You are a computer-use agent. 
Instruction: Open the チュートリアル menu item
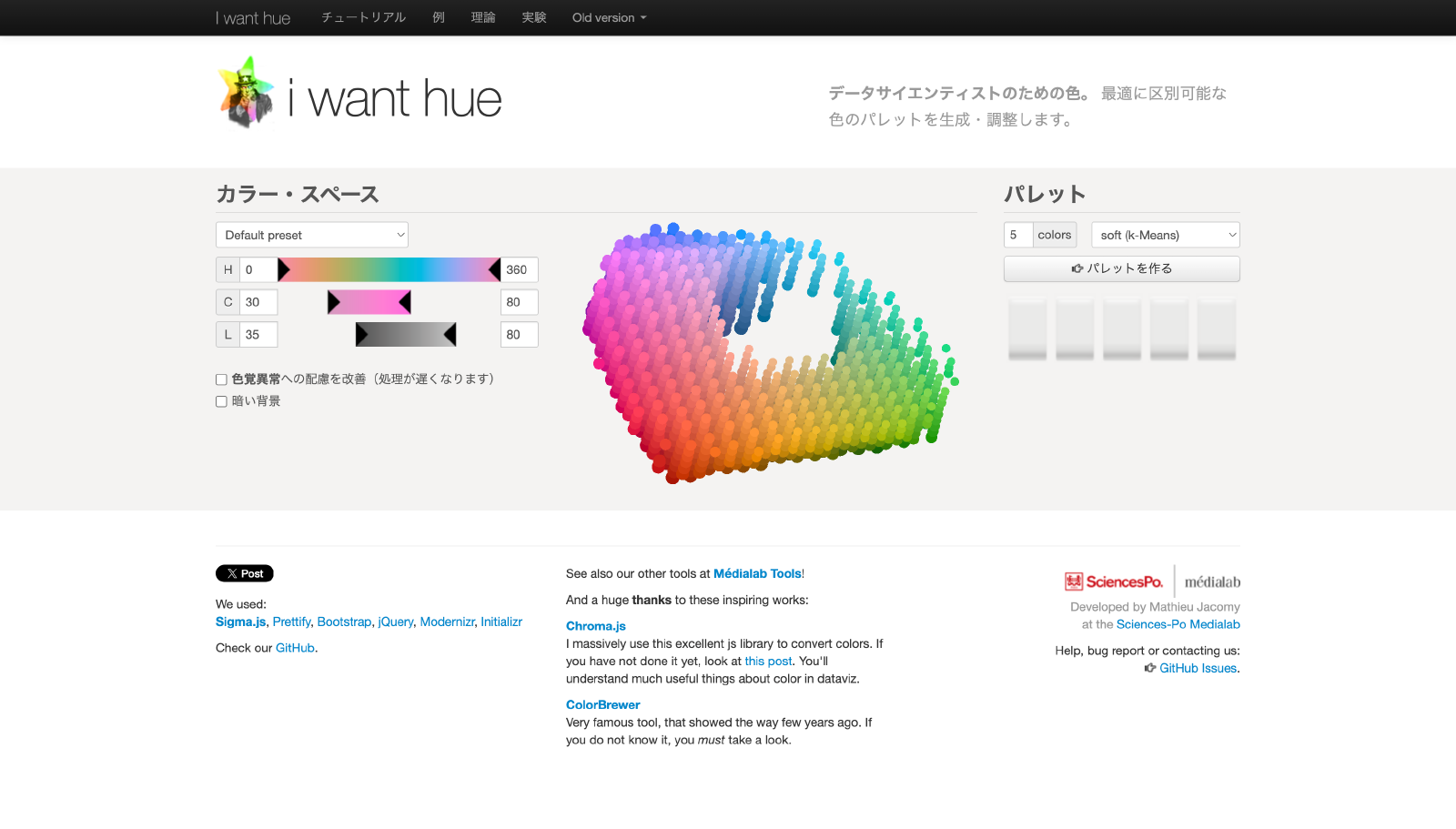(363, 17)
